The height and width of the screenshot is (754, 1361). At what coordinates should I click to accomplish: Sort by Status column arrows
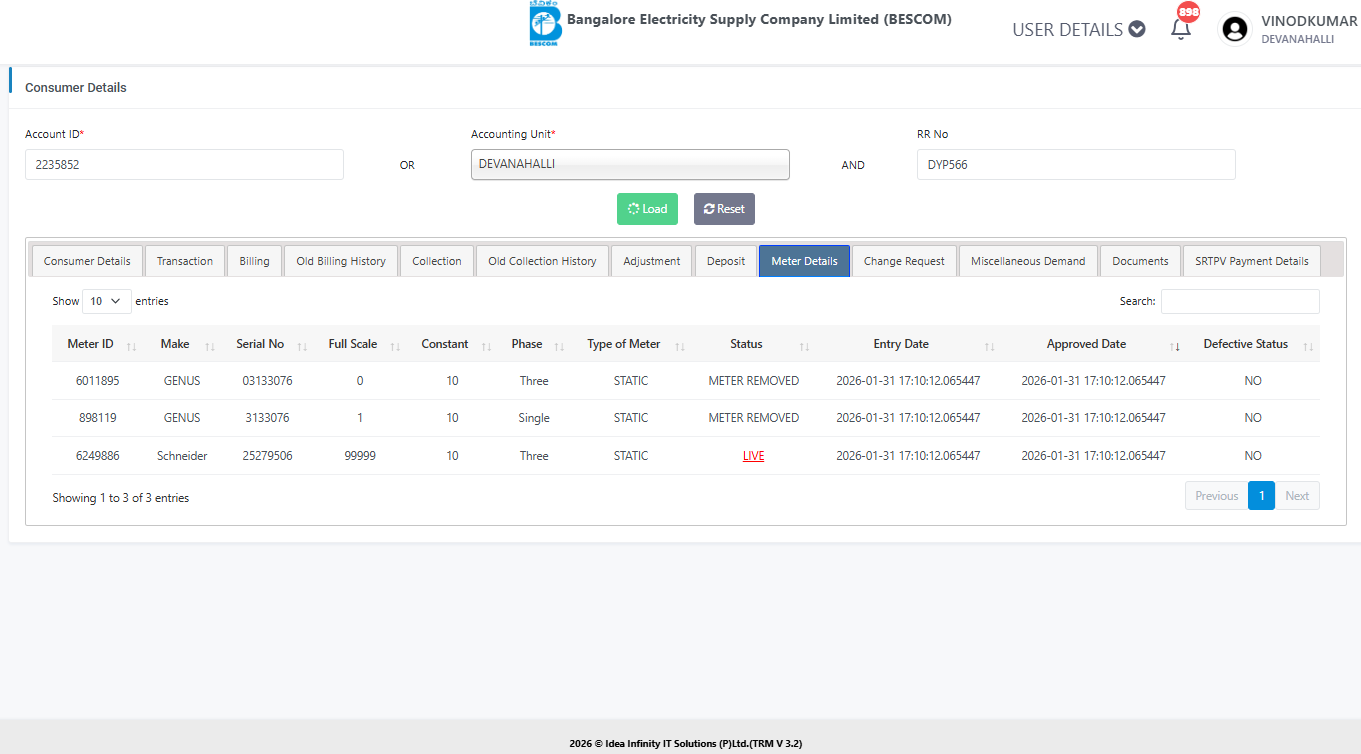pos(804,345)
